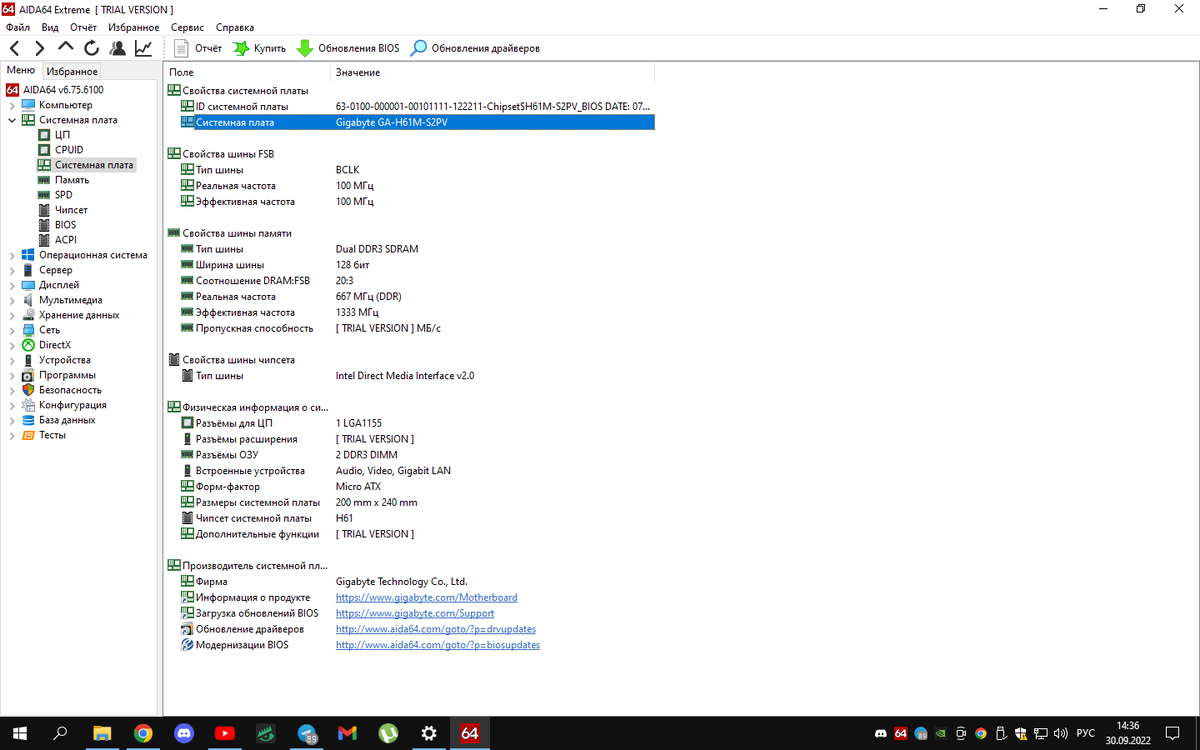Select Чипсет in the sidebar tree
The height and width of the screenshot is (750, 1200).
coord(71,210)
